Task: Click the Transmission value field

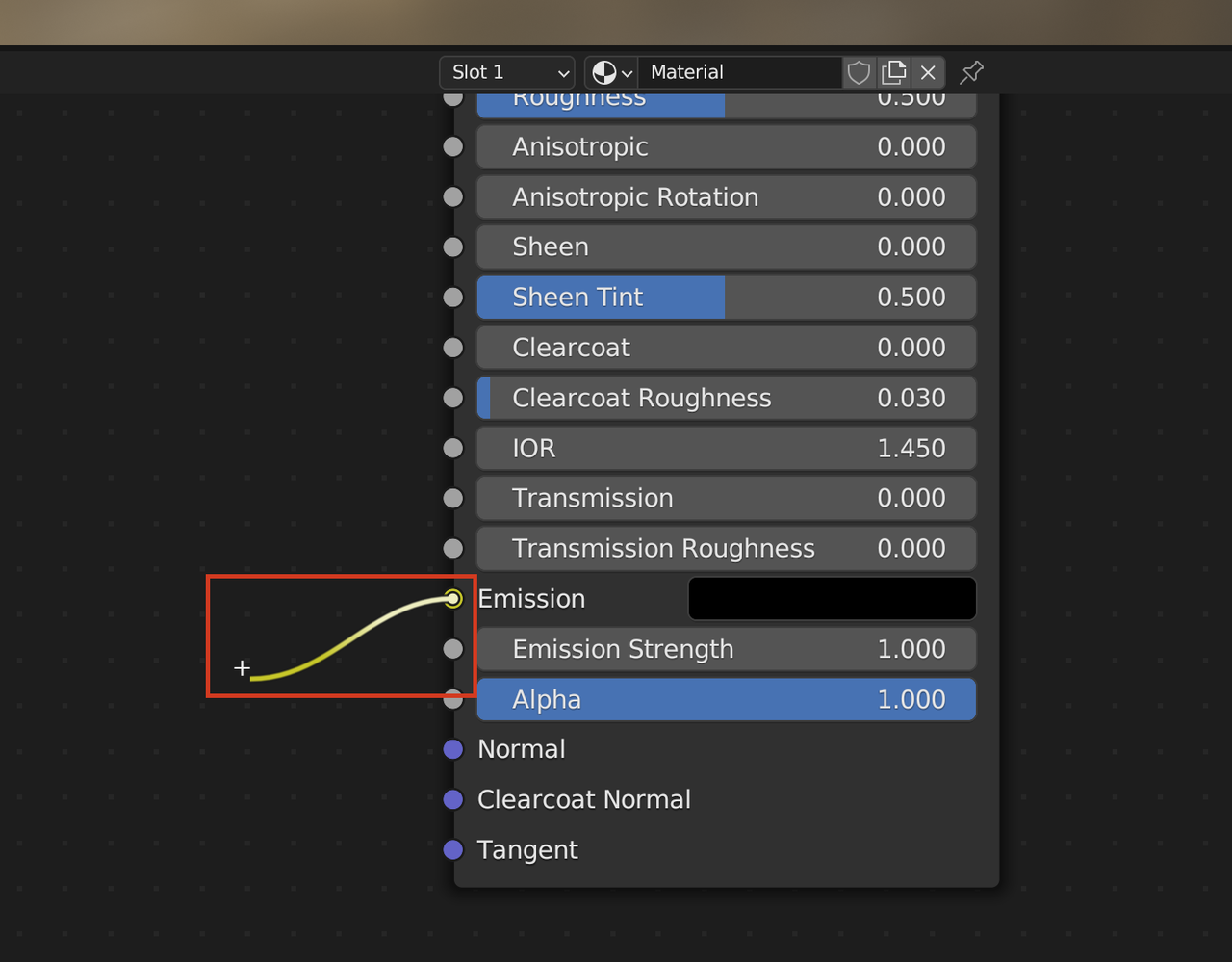Action: pyautogui.click(x=727, y=498)
